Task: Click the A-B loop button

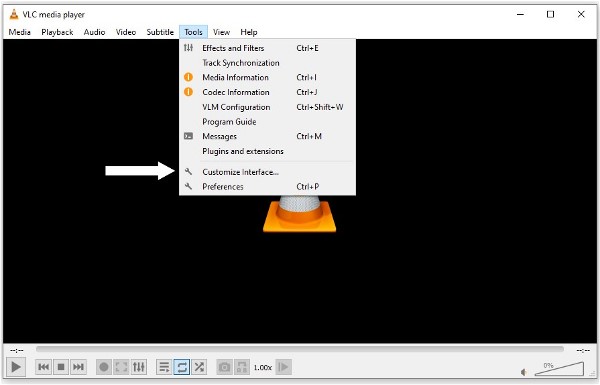Action: click(x=242, y=367)
